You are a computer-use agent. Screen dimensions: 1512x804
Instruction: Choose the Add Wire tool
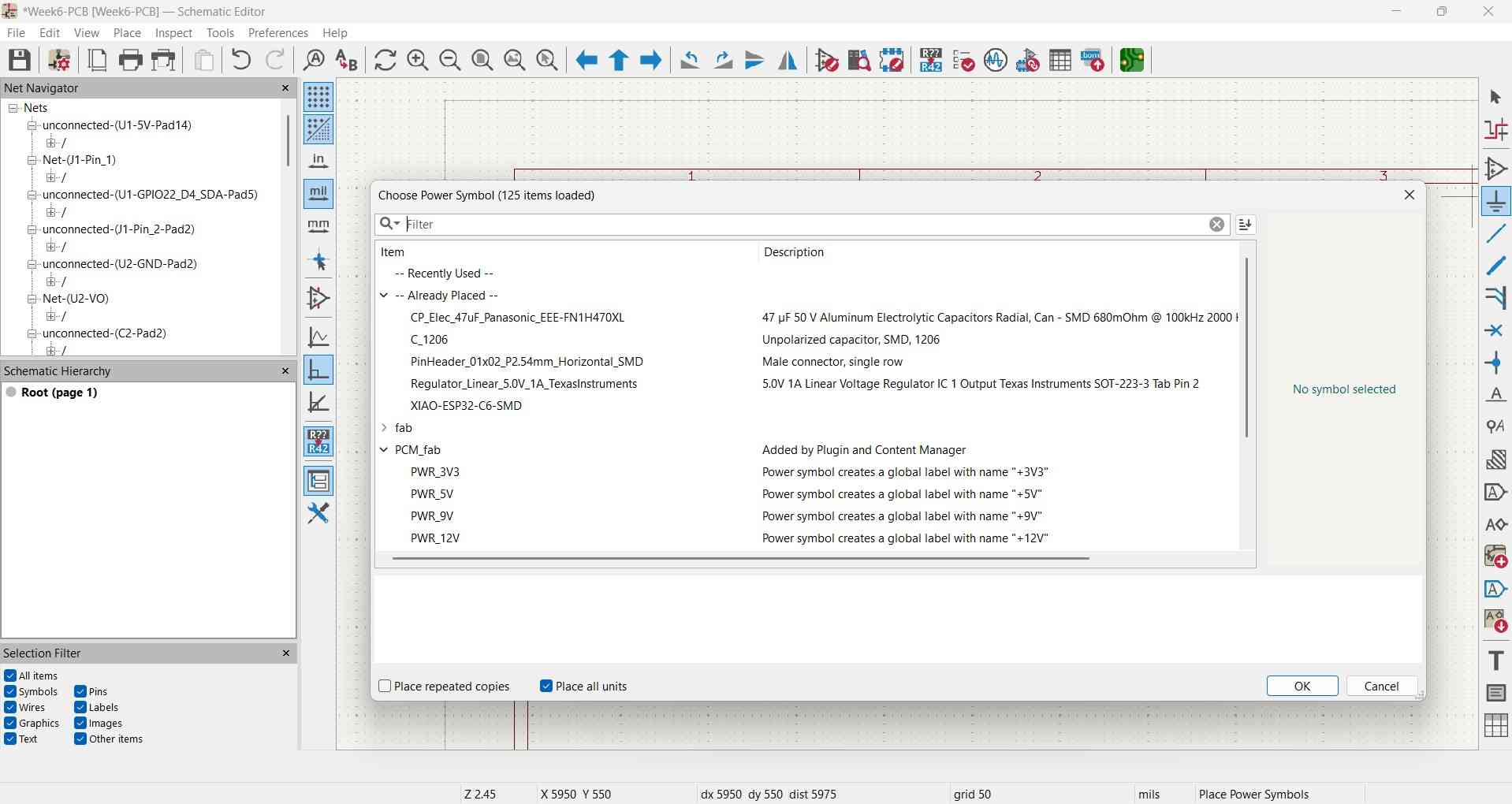point(1495,233)
